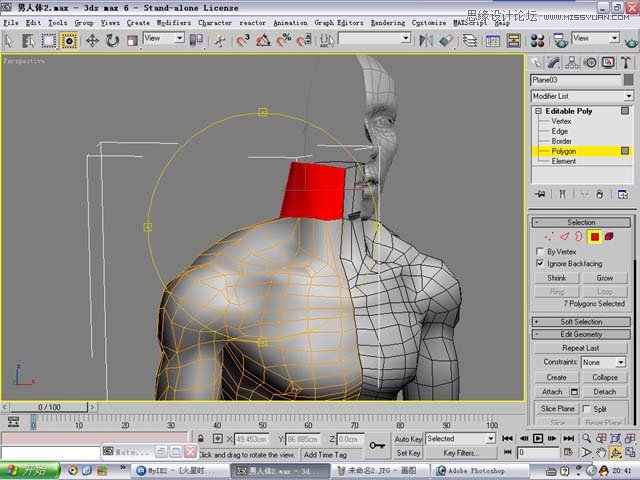Activate Select and Scale tool

(132, 41)
